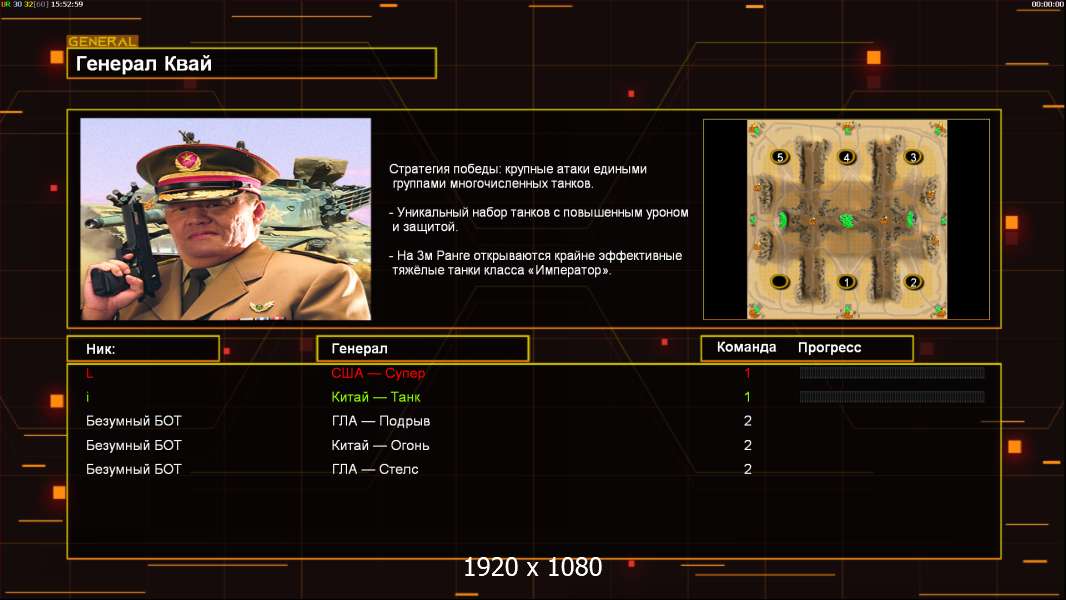Image resolution: width=1066 pixels, height=600 pixels.
Task: Click the unnumbered black start marker on minimap
Action: [x=780, y=281]
